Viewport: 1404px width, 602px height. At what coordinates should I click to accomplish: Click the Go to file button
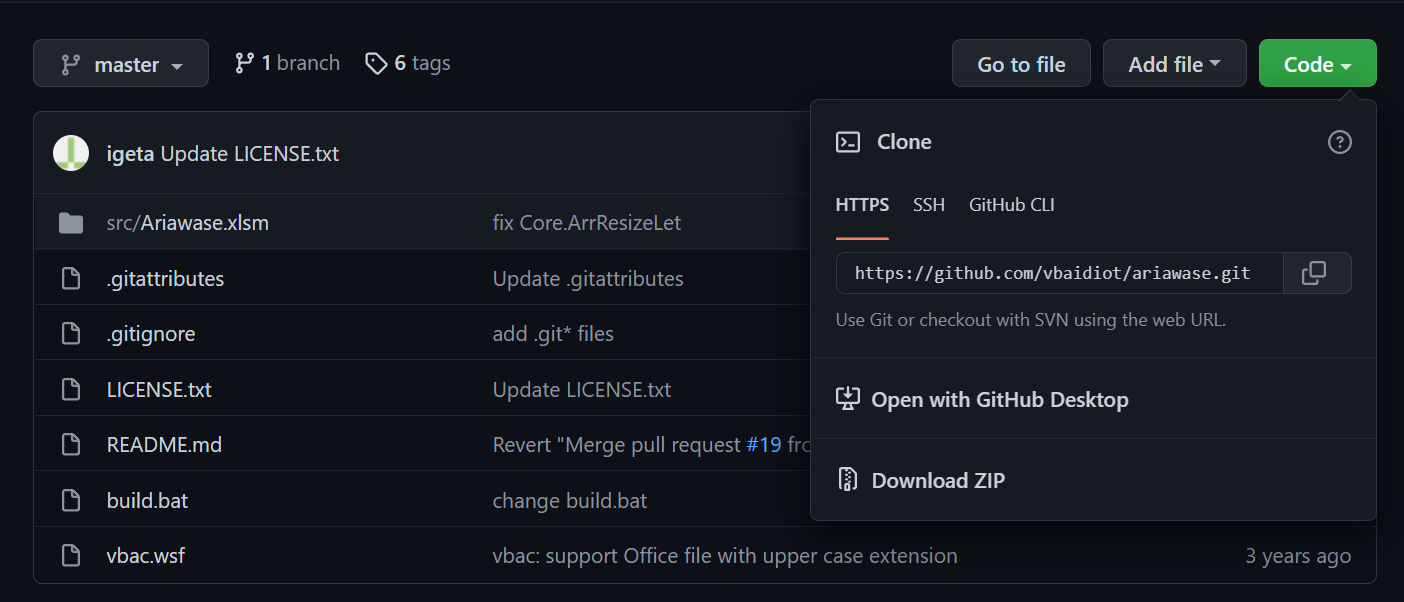[x=1021, y=63]
